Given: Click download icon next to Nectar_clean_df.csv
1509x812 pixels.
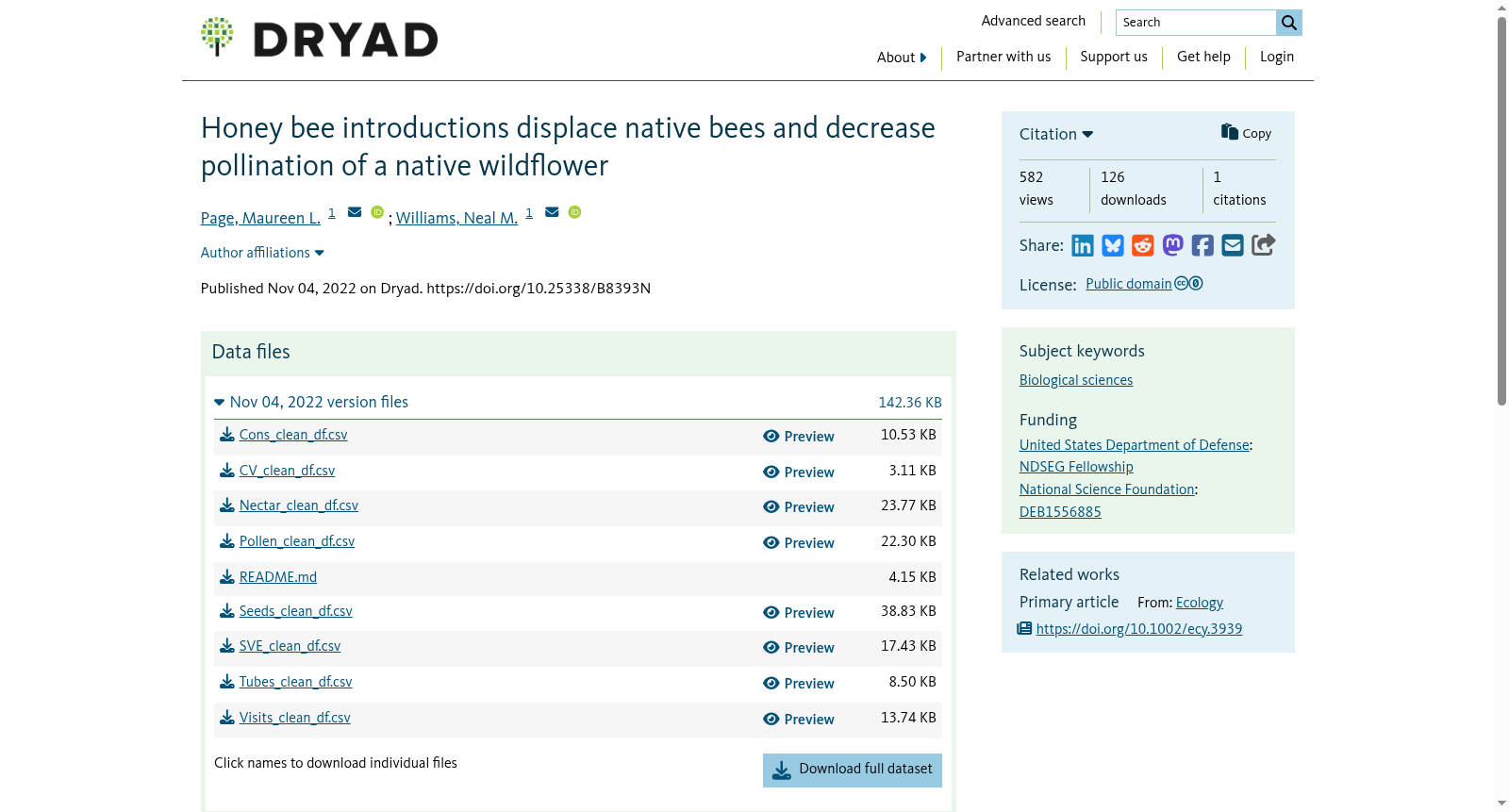Looking at the screenshot, I should [x=227, y=505].
